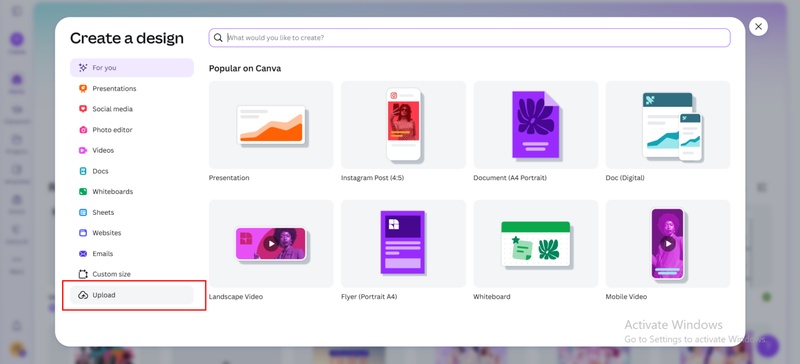
Task: Click the Websites browser icon
Action: tap(83, 233)
